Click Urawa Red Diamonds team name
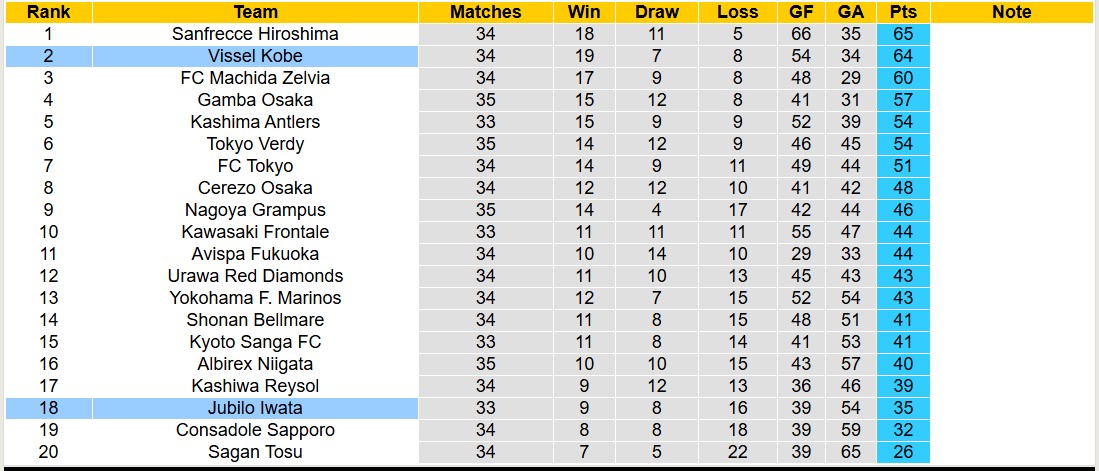Screen dimensions: 1099x471 pos(255,276)
